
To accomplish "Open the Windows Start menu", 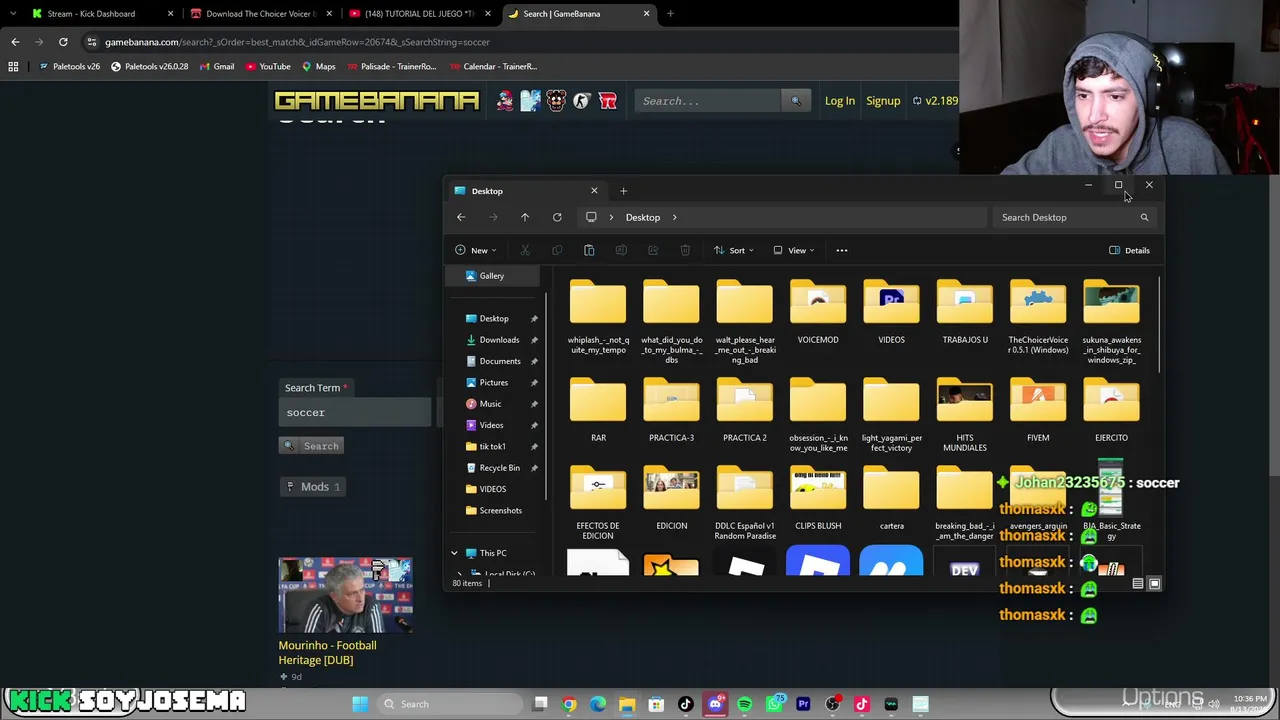I will click(x=360, y=704).
